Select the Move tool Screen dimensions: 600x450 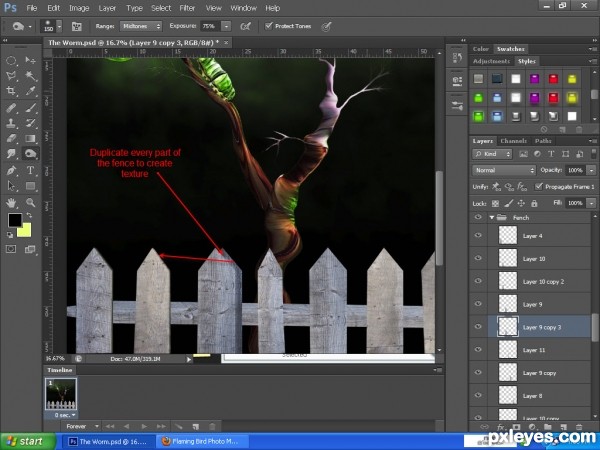pyautogui.click(x=30, y=60)
